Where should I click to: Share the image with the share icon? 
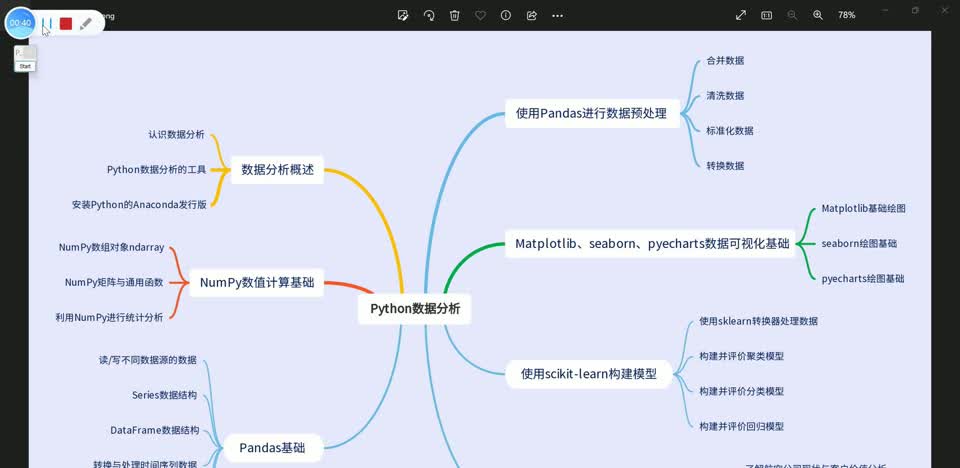pos(531,15)
